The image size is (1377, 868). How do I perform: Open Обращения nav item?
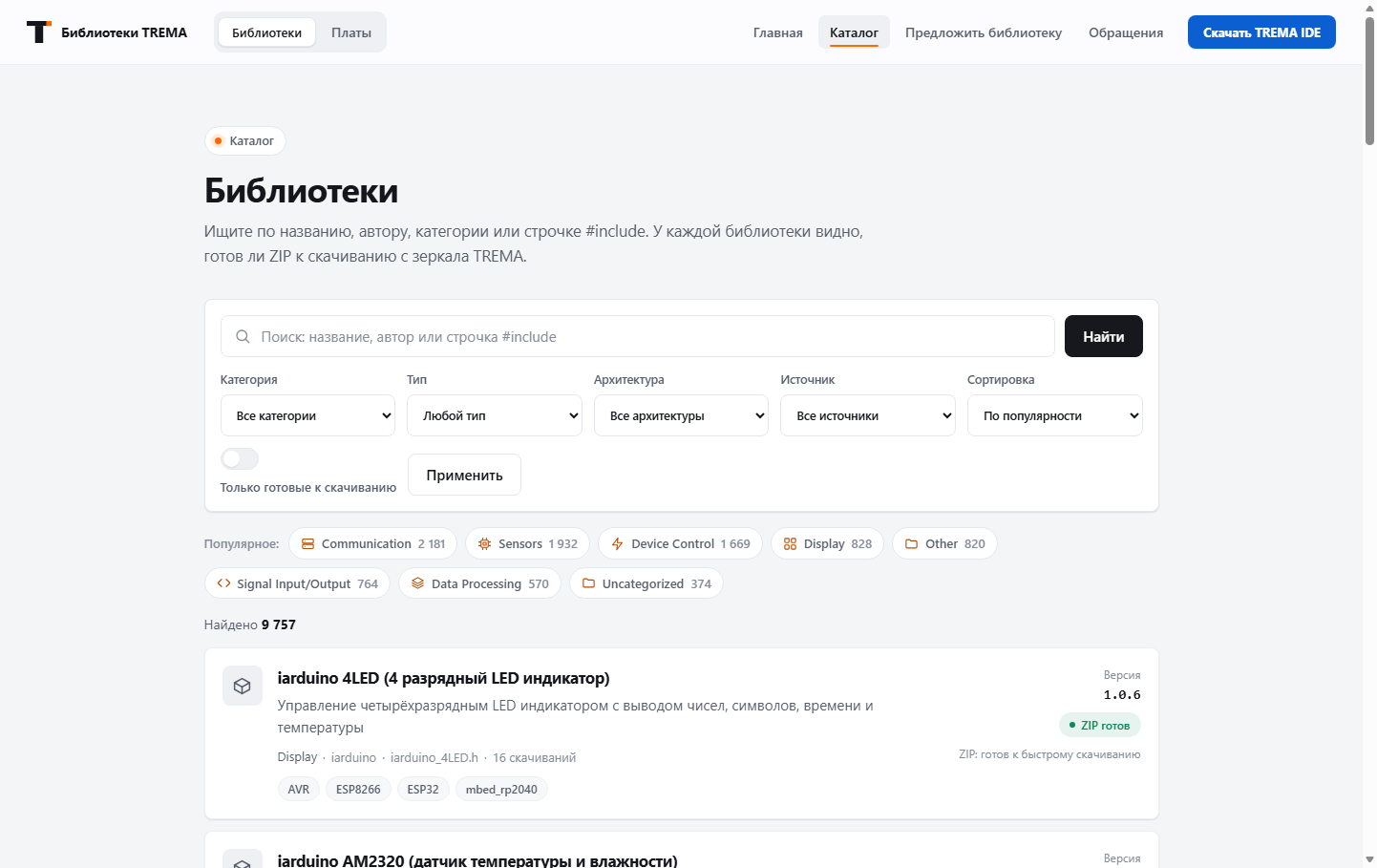tap(1126, 32)
